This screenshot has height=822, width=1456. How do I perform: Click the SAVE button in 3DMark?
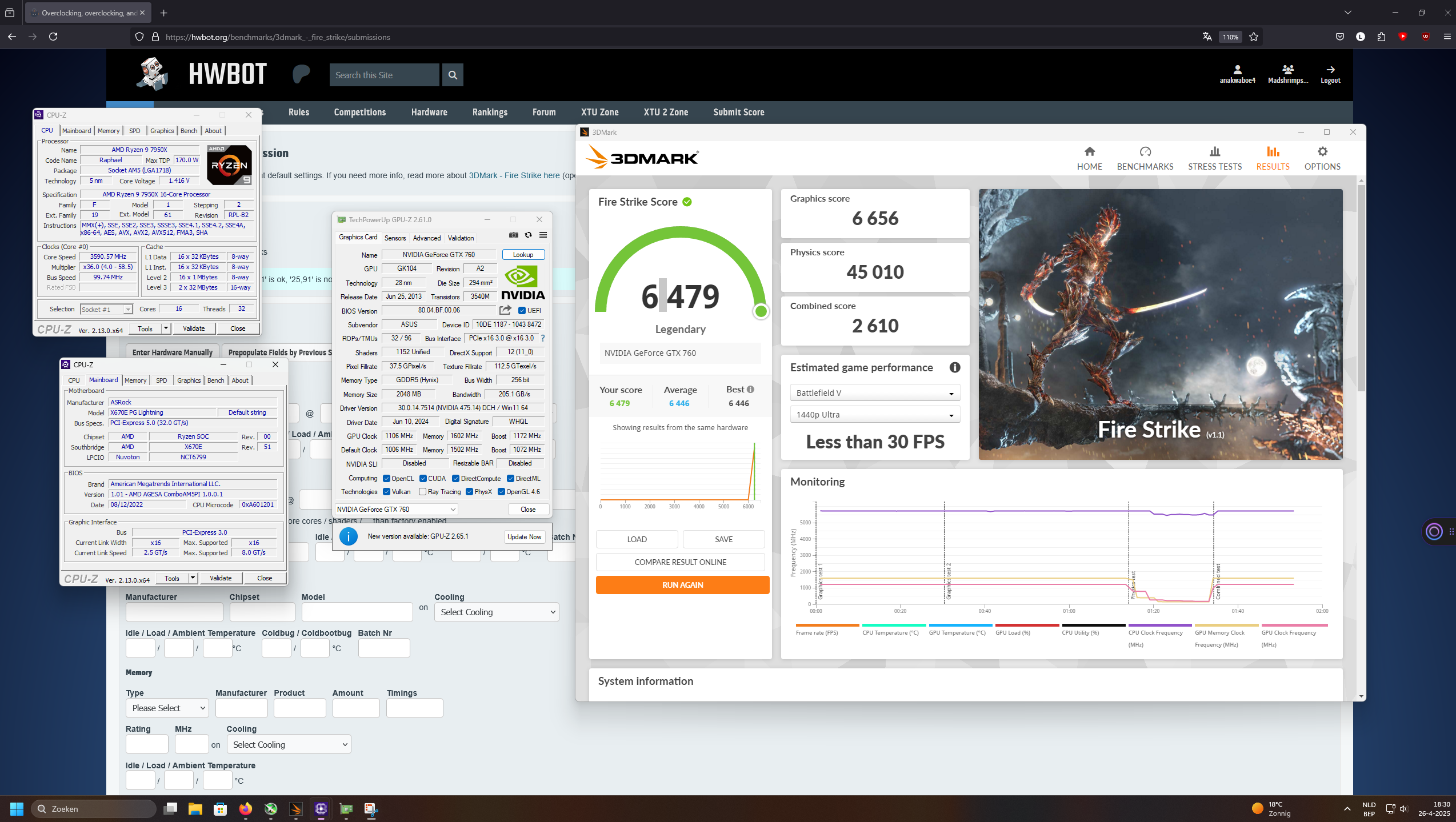tap(723, 539)
